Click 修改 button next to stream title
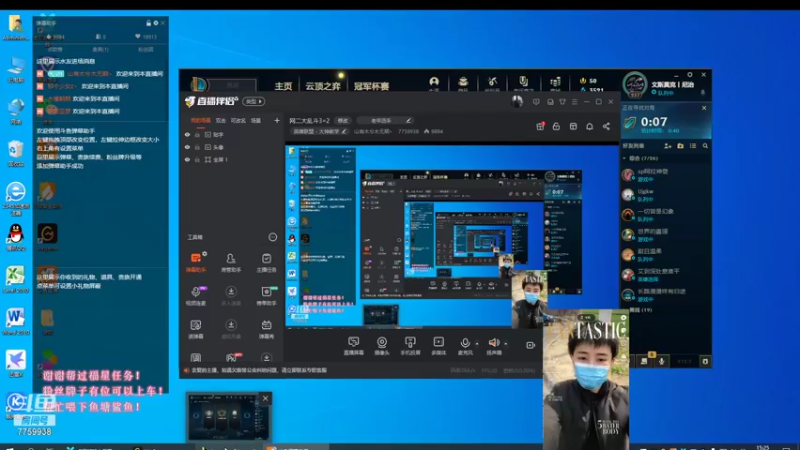Viewport: 800px width, 450px height. [342, 120]
